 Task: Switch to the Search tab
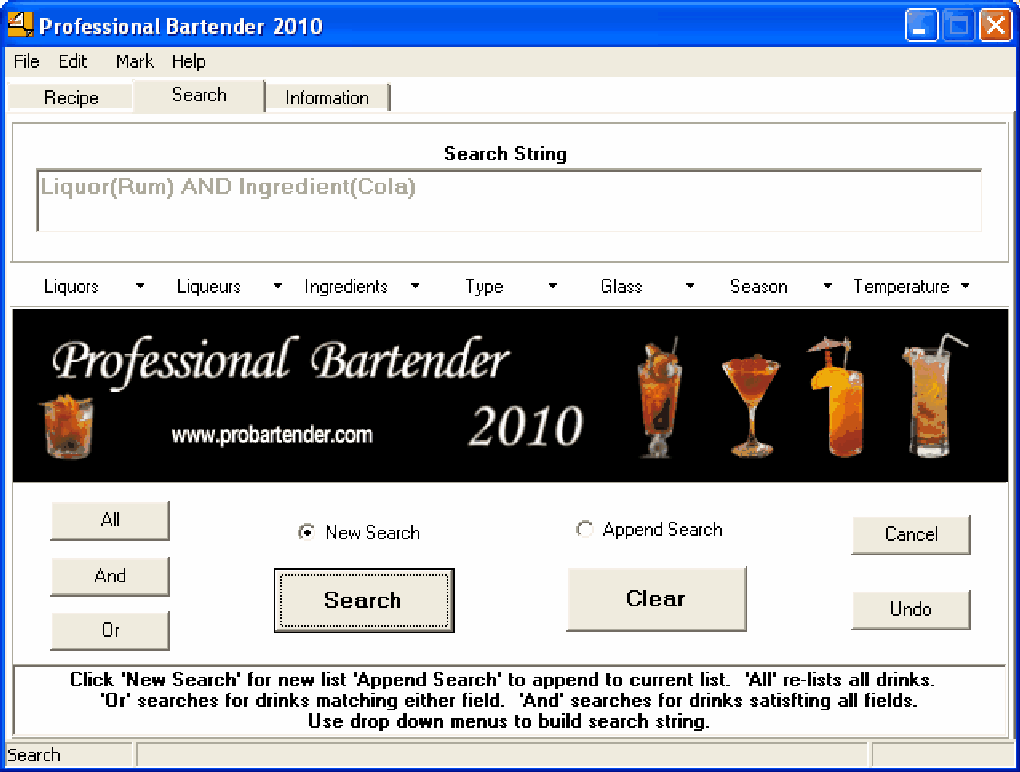199,95
